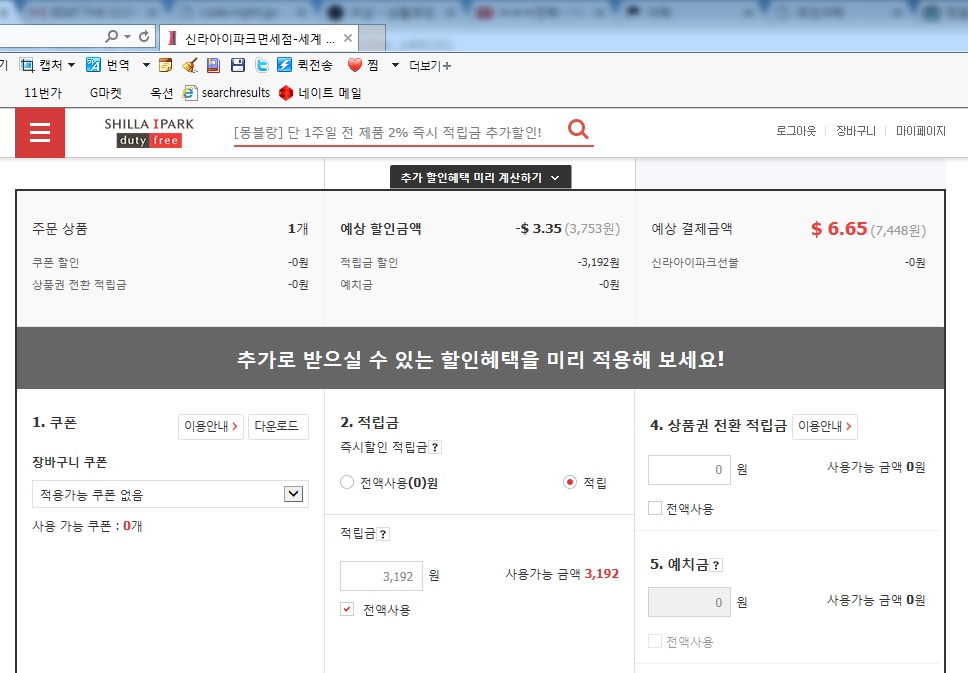Click the yellow notepad toolbar icon

pos(165,65)
